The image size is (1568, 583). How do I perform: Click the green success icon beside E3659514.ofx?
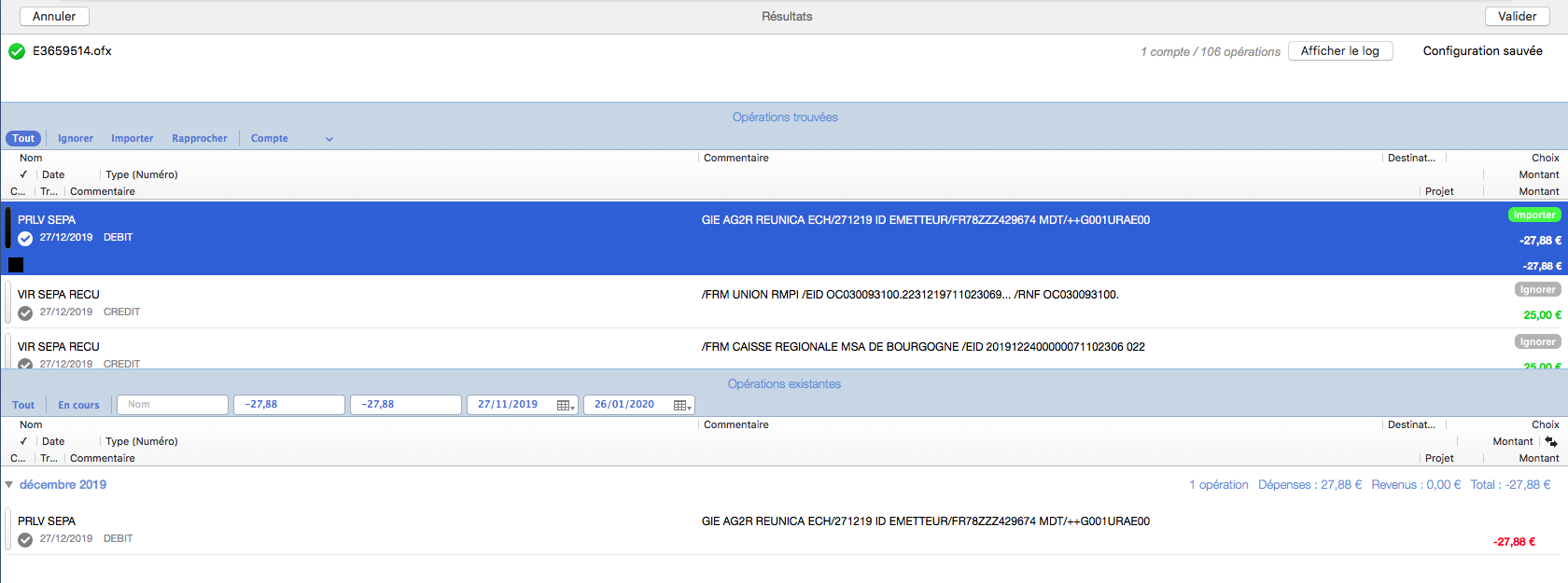(x=17, y=51)
